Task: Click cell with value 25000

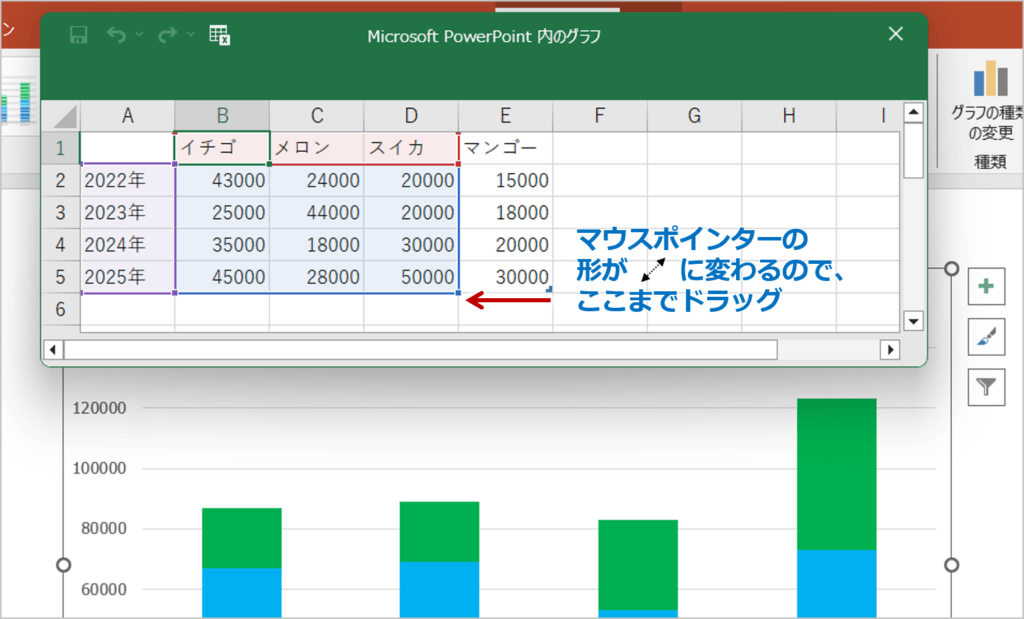Action: [x=222, y=212]
